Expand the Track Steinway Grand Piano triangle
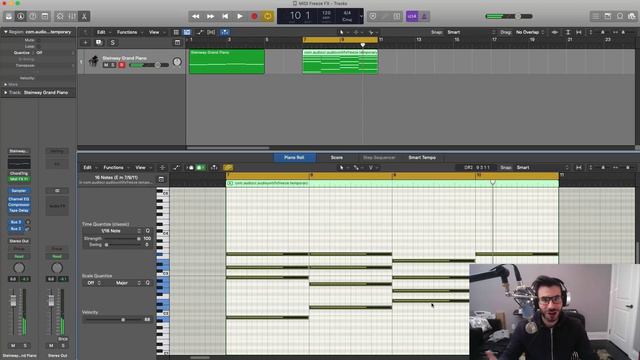The height and width of the screenshot is (360, 640). [x=5, y=93]
